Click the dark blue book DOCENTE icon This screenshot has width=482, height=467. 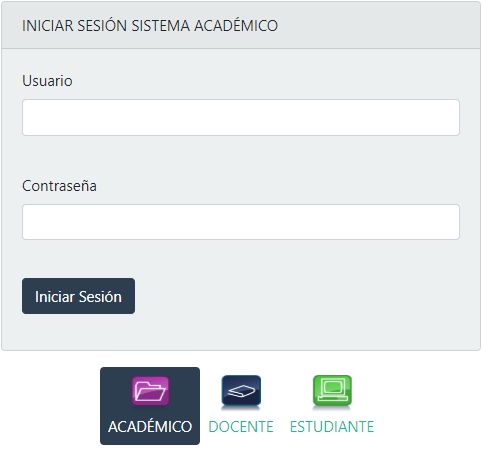[x=241, y=391]
